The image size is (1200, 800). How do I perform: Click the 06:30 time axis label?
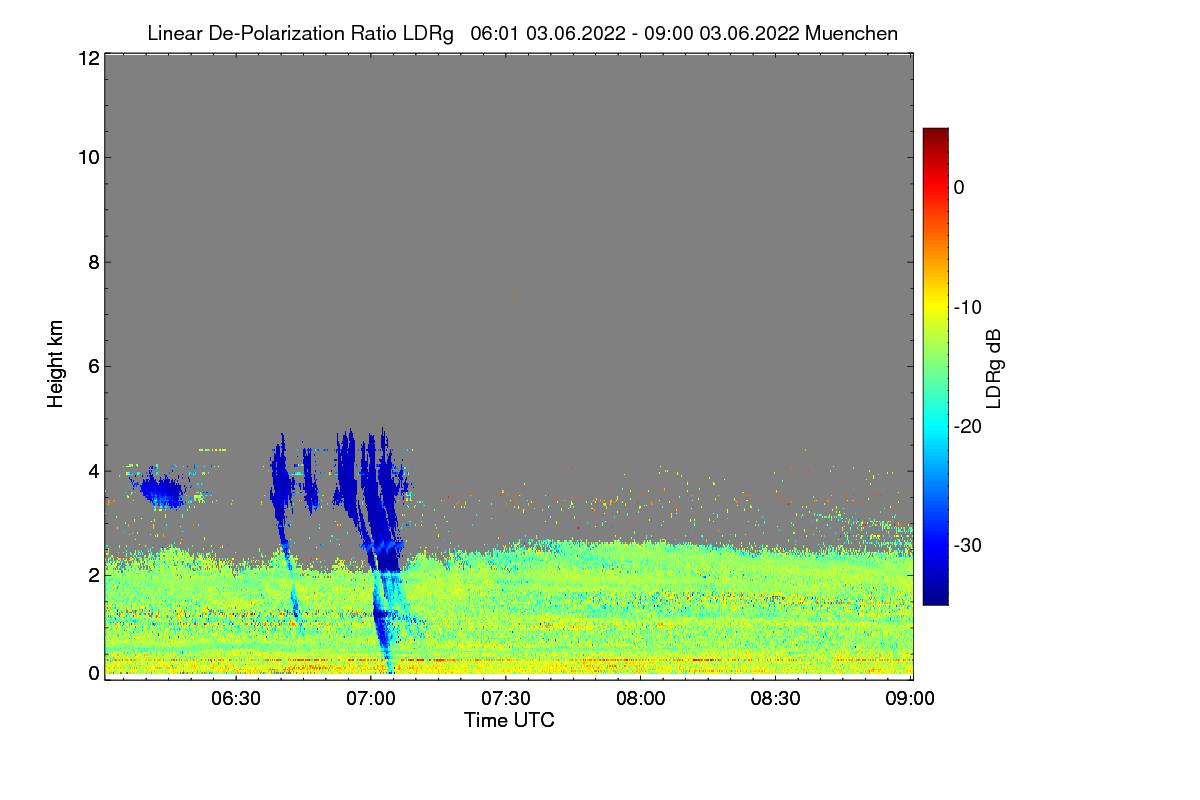[x=236, y=698]
